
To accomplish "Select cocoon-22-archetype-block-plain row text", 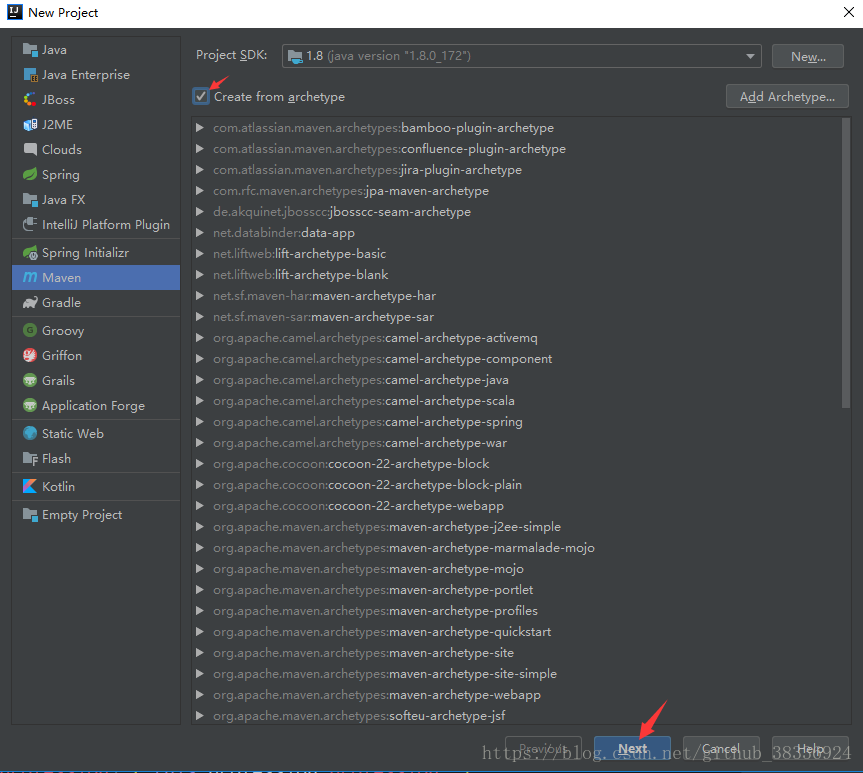I will tap(367, 485).
